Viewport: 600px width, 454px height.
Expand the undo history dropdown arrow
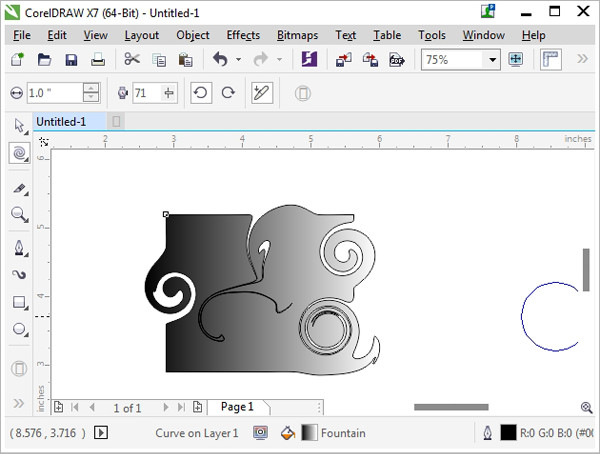pyautogui.click(x=238, y=60)
